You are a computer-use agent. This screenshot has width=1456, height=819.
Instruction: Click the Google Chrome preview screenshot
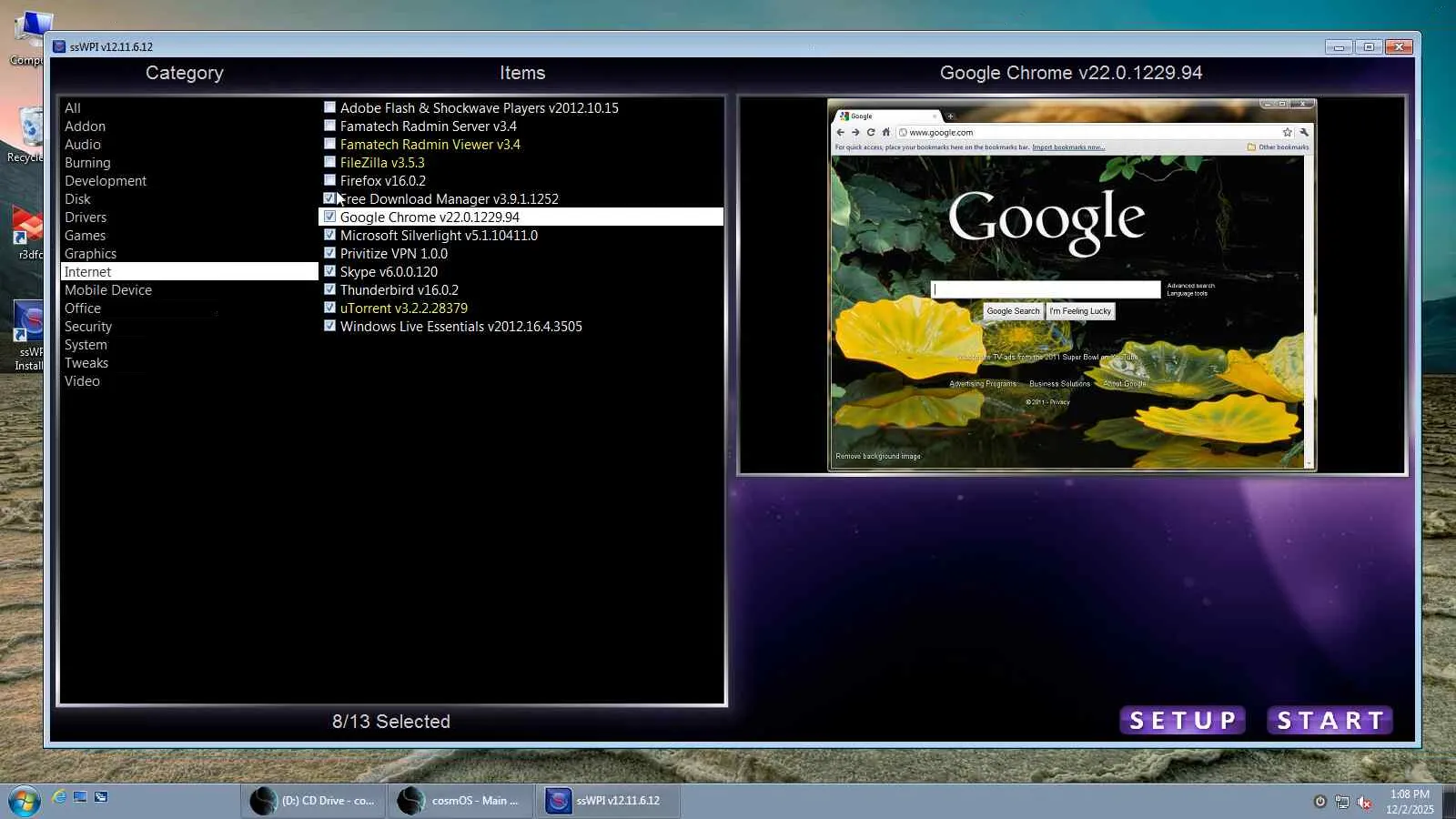pyautogui.click(x=1072, y=285)
